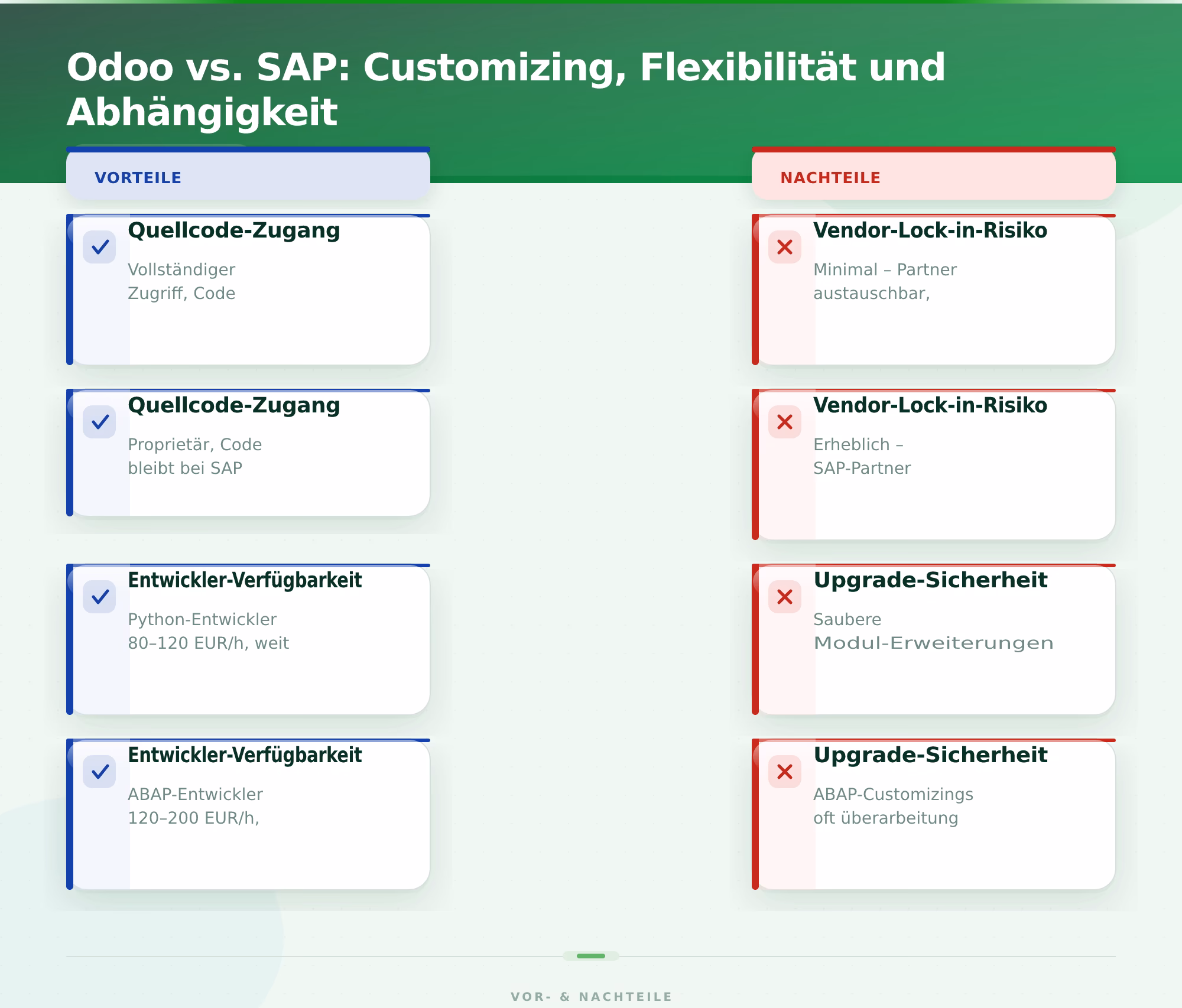Click 'Entwickler-Verfügbarkeit' heading above 'ABAP-Entwickler'
Image resolution: width=1182 pixels, height=1008 pixels.
[x=245, y=755]
